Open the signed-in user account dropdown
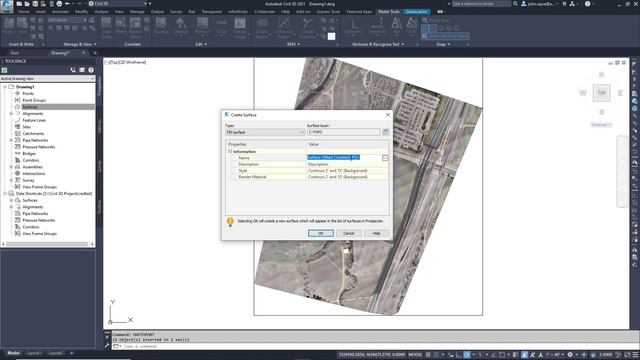 point(540,4)
